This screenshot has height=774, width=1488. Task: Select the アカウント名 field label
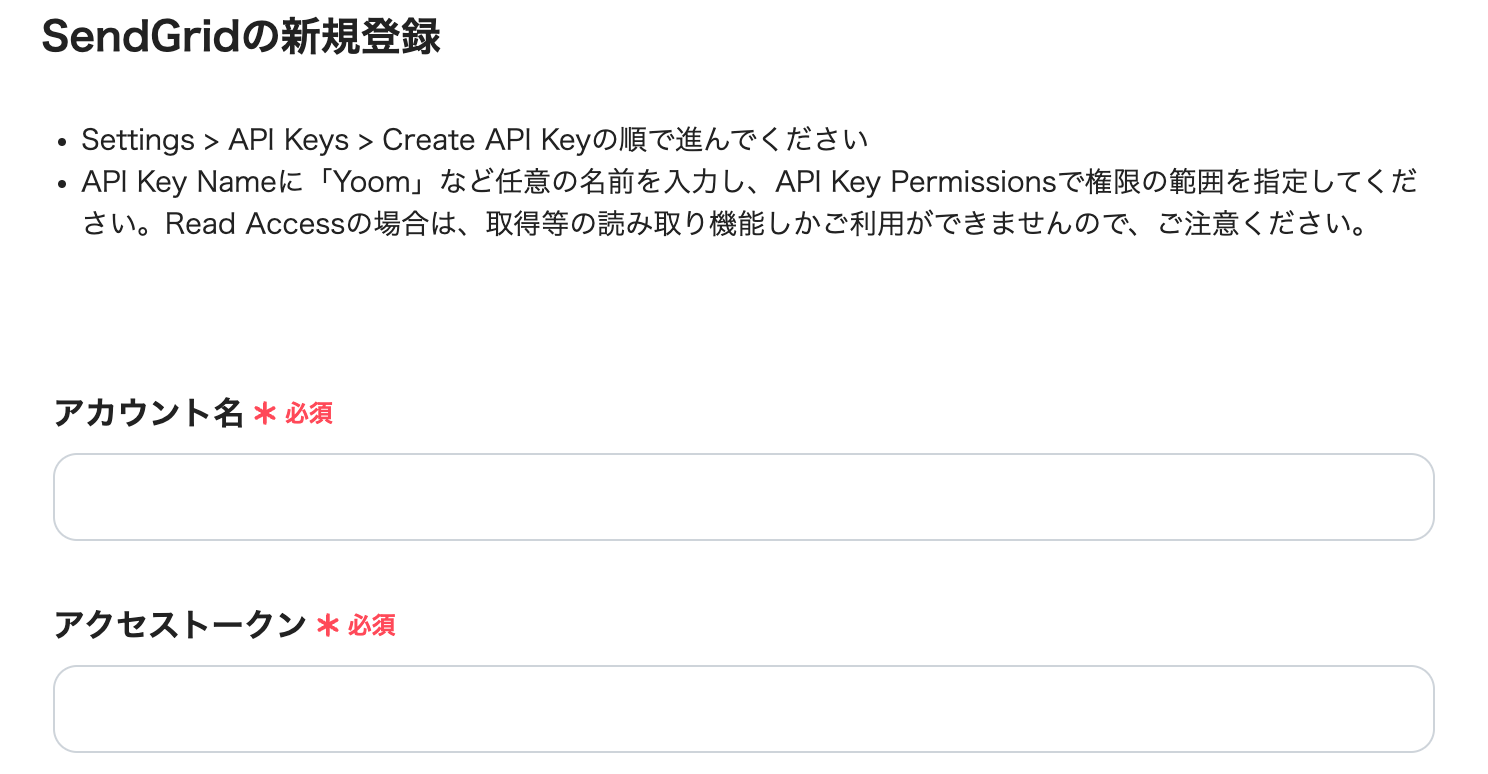[148, 413]
